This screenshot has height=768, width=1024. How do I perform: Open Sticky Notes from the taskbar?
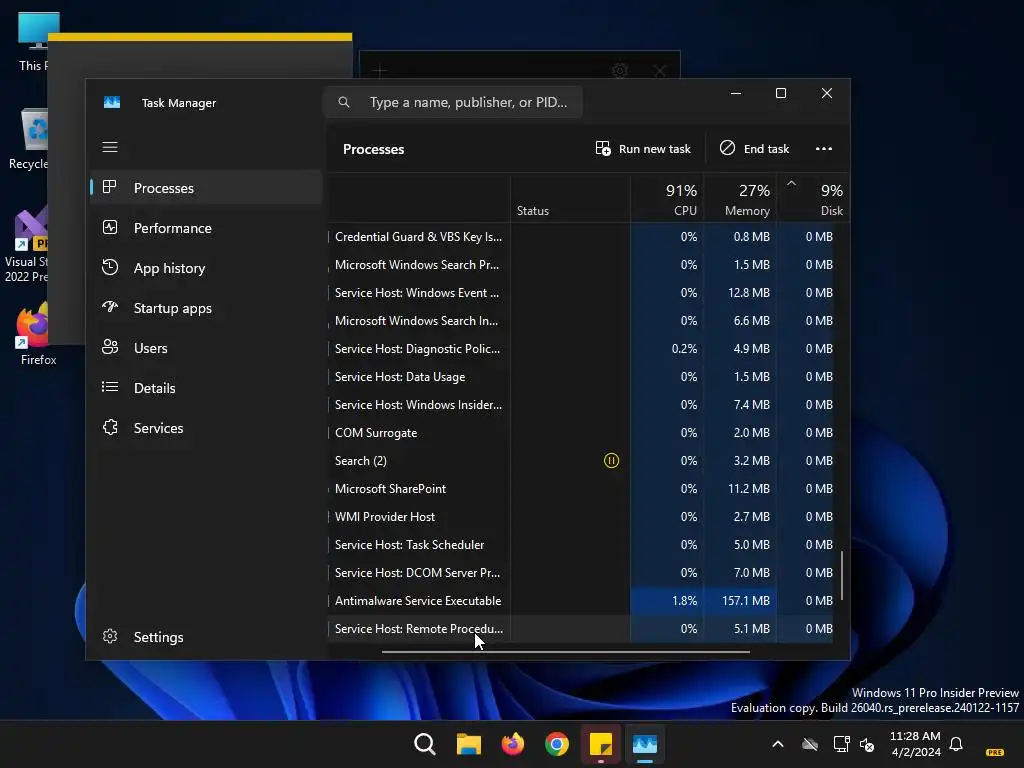(601, 744)
